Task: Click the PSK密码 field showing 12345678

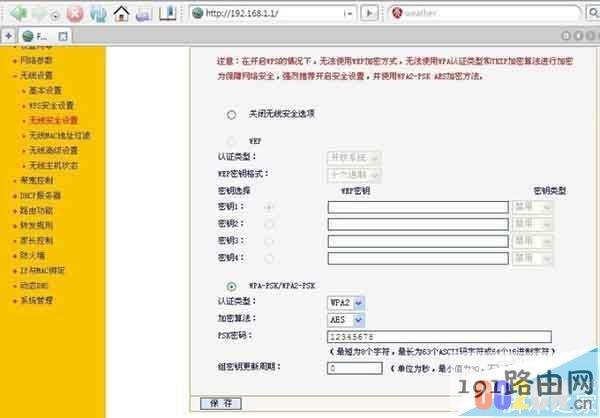Action: [x=439, y=336]
